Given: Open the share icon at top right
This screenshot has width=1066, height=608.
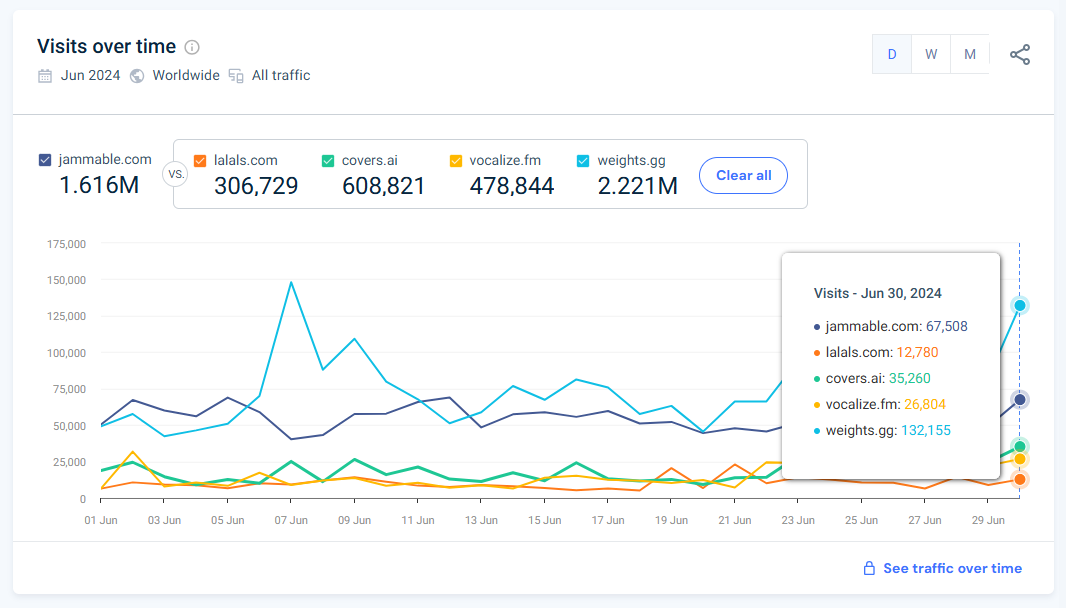Looking at the screenshot, I should pos(1019,54).
